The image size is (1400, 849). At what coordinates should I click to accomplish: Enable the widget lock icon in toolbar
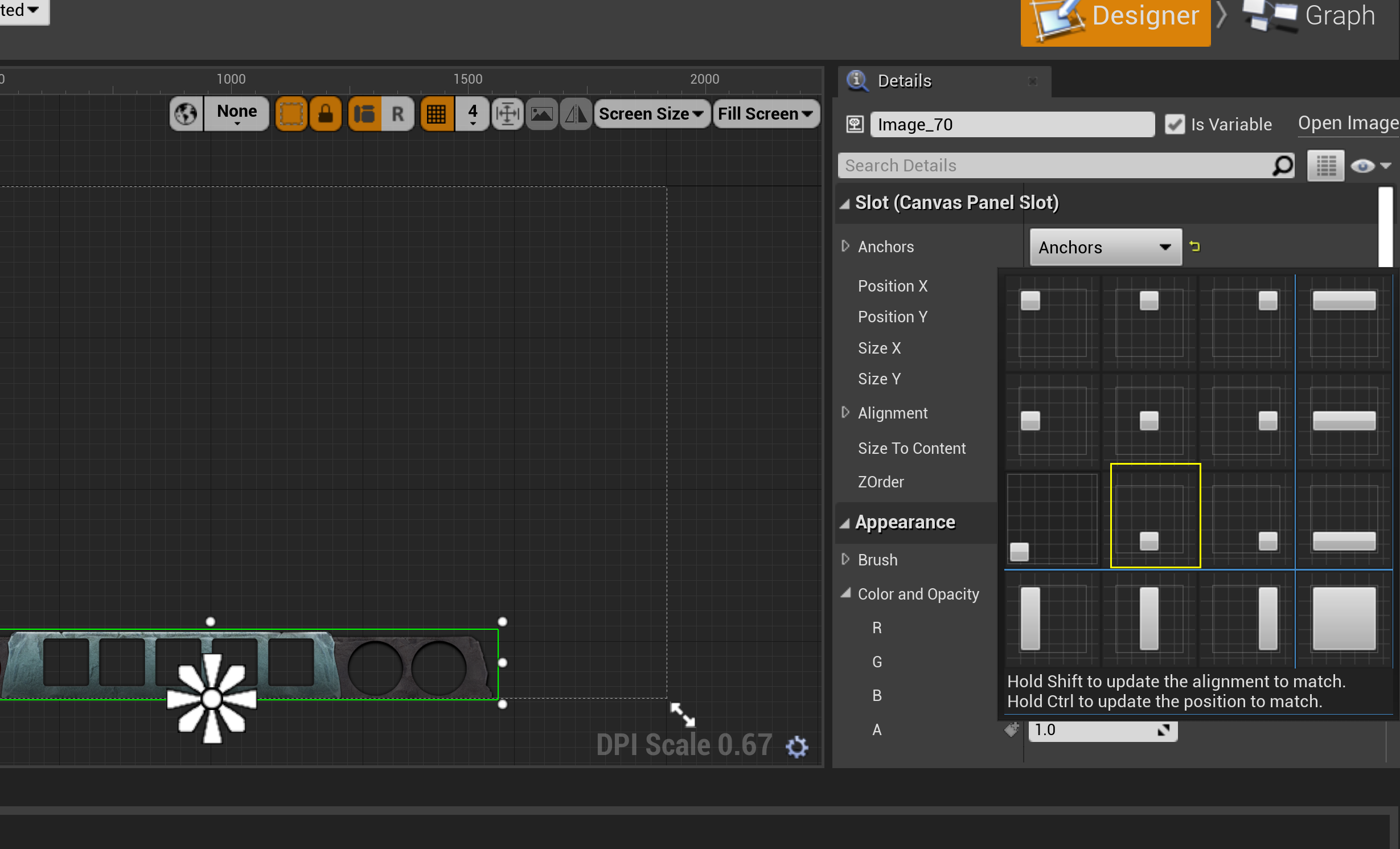point(326,114)
